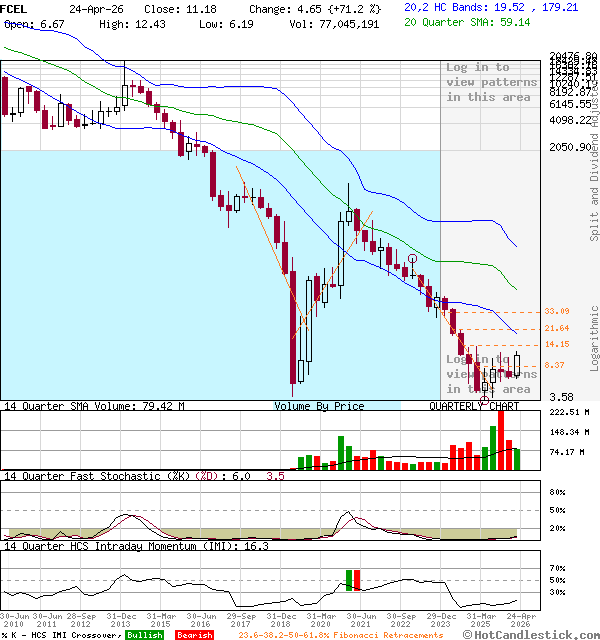Click the FCEL ticker symbol
Image resolution: width=600 pixels, height=640 pixels.
coord(14,7)
